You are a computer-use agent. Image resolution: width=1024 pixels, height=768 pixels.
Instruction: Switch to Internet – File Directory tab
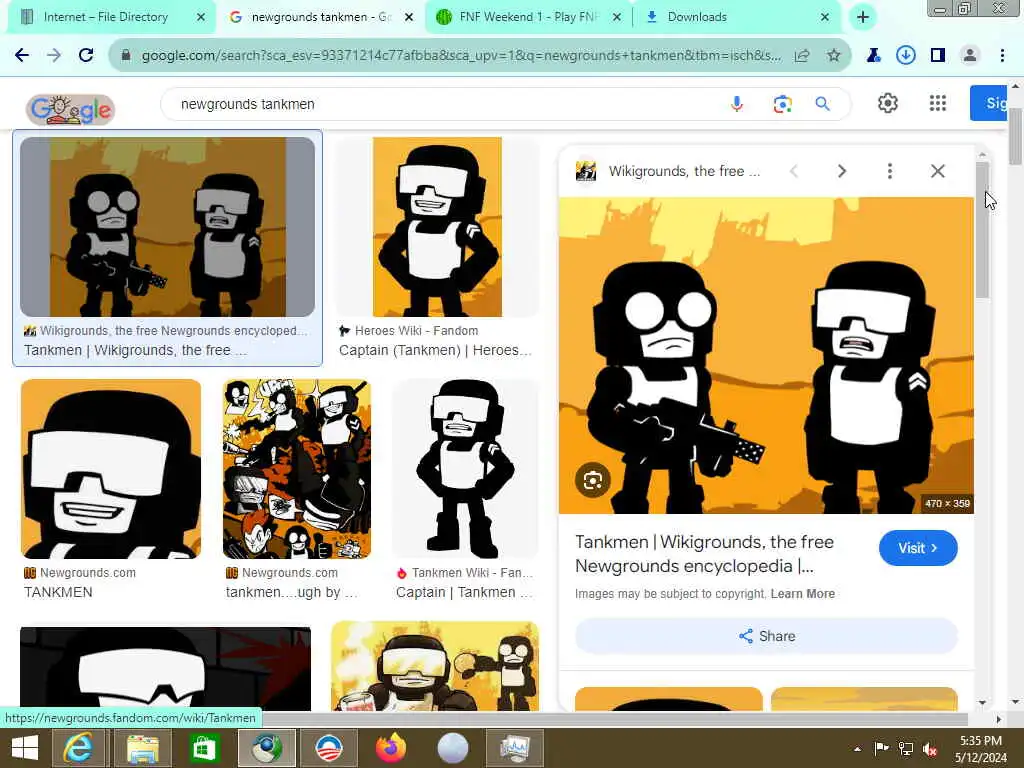[106, 17]
